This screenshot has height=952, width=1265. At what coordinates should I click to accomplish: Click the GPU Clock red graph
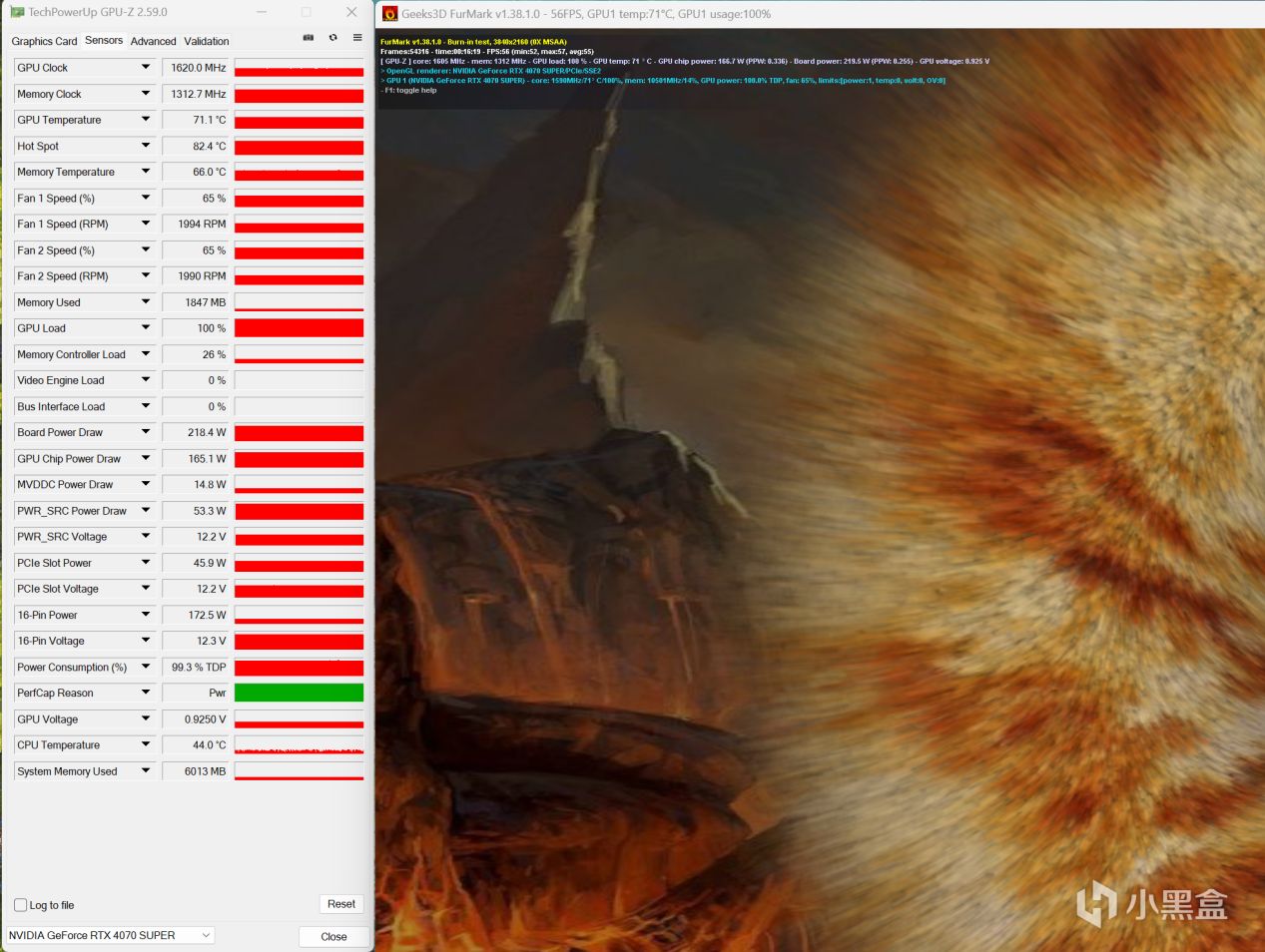click(299, 68)
